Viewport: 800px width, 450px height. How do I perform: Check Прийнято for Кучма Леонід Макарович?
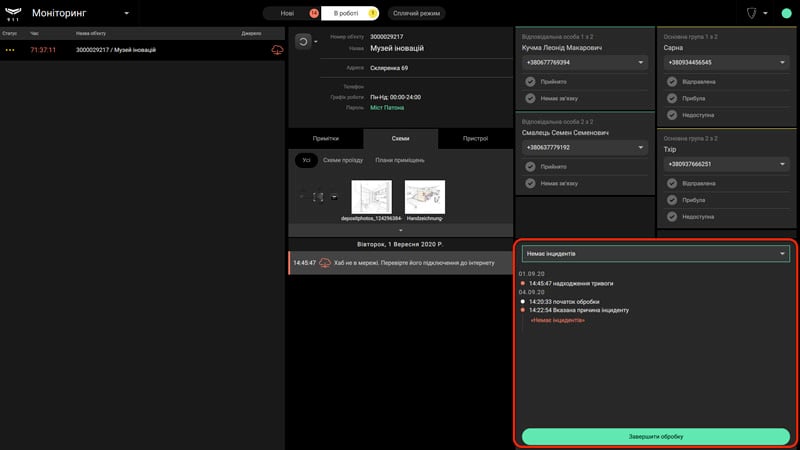click(x=531, y=82)
